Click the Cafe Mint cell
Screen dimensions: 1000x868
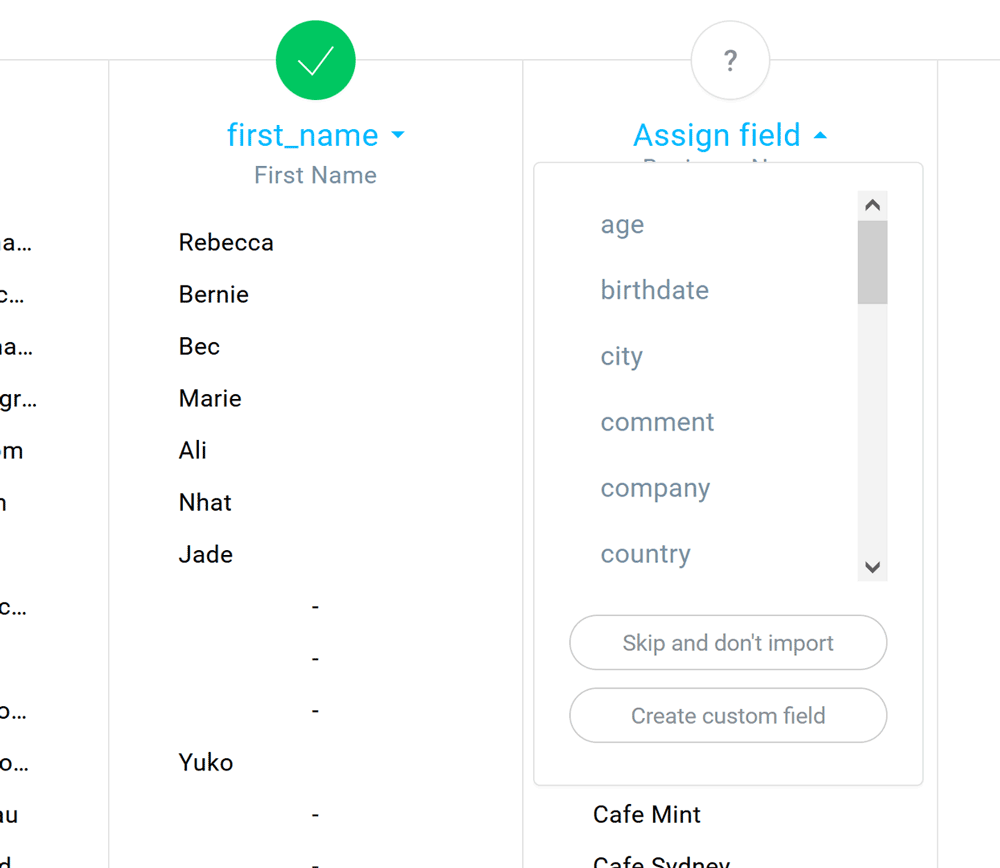click(x=647, y=814)
